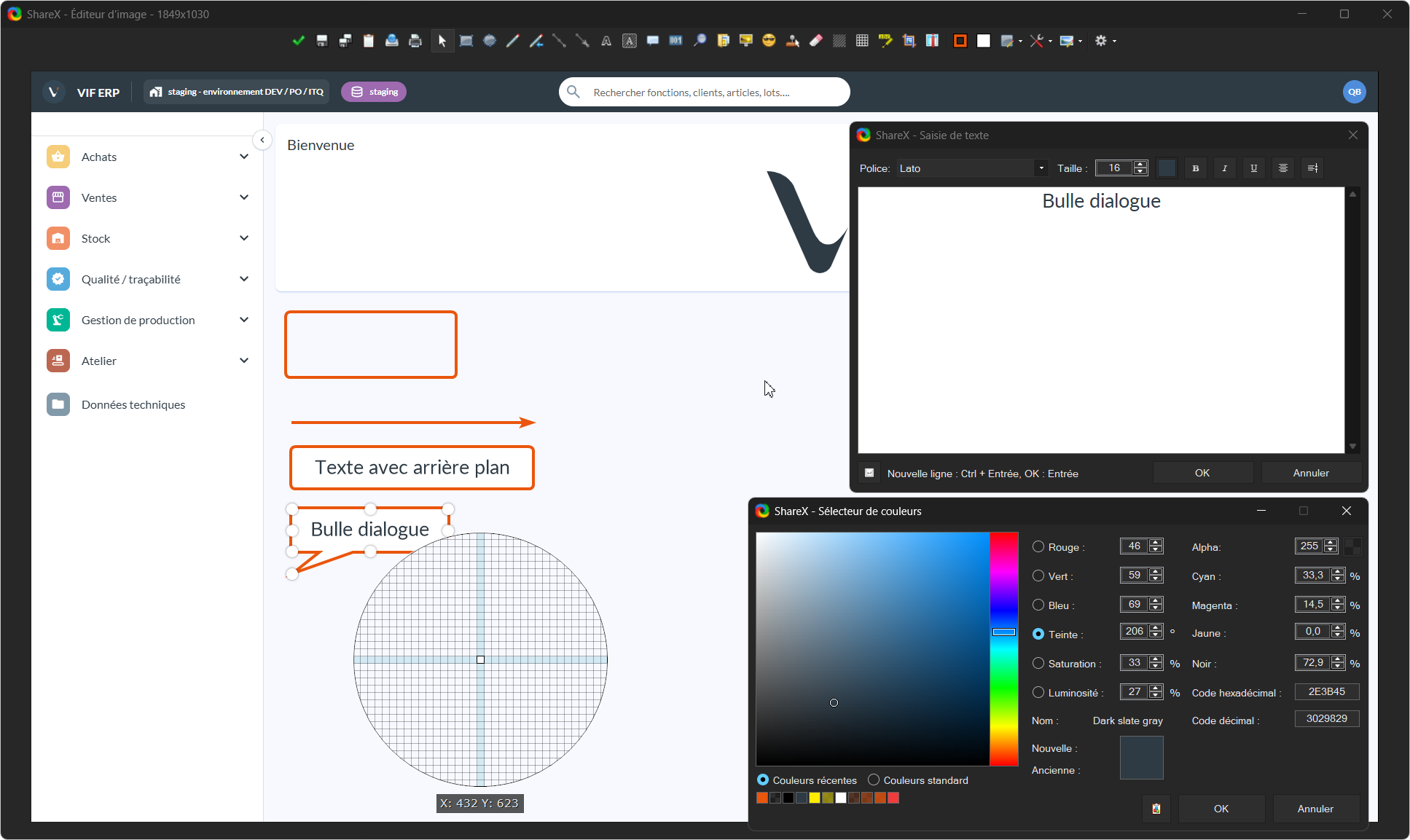This screenshot has height=840, width=1410.
Task: Open Données techniques in sidebar
Action: coord(133,404)
